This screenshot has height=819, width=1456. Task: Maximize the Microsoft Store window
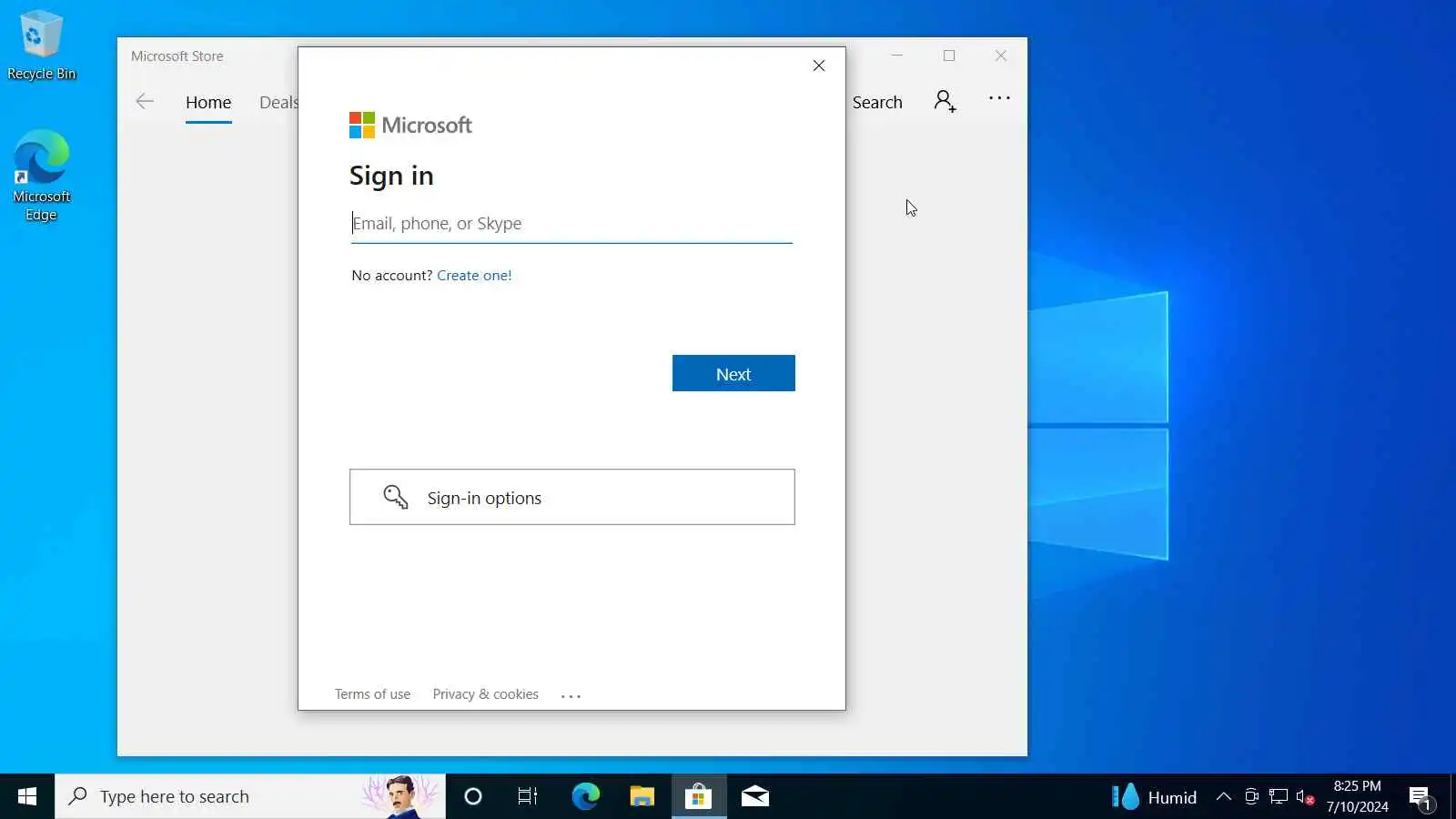tap(949, 56)
